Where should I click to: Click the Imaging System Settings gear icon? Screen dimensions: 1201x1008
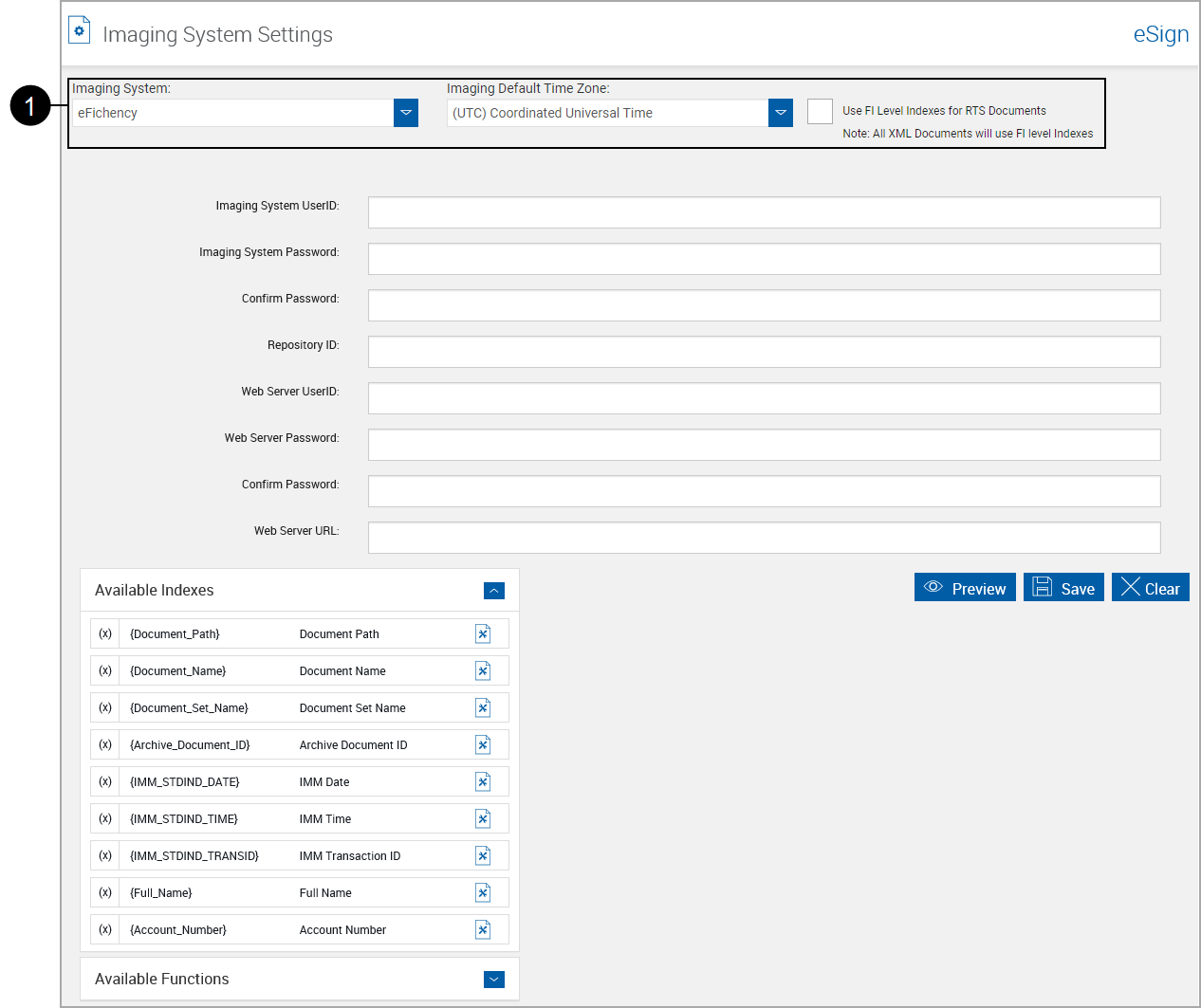click(79, 29)
